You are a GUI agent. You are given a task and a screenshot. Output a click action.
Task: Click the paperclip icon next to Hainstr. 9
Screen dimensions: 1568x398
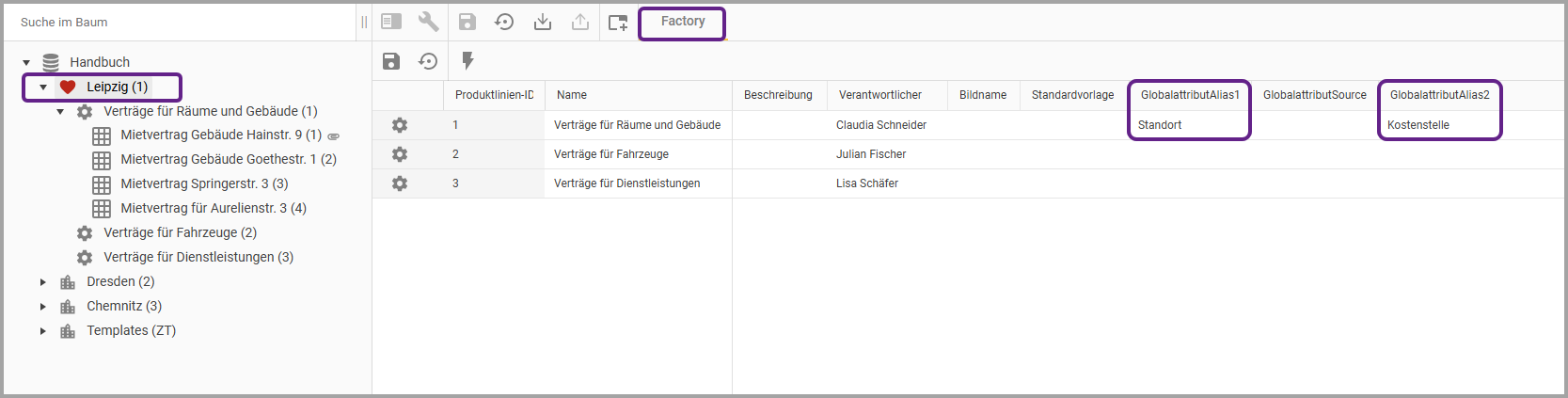coord(333,136)
